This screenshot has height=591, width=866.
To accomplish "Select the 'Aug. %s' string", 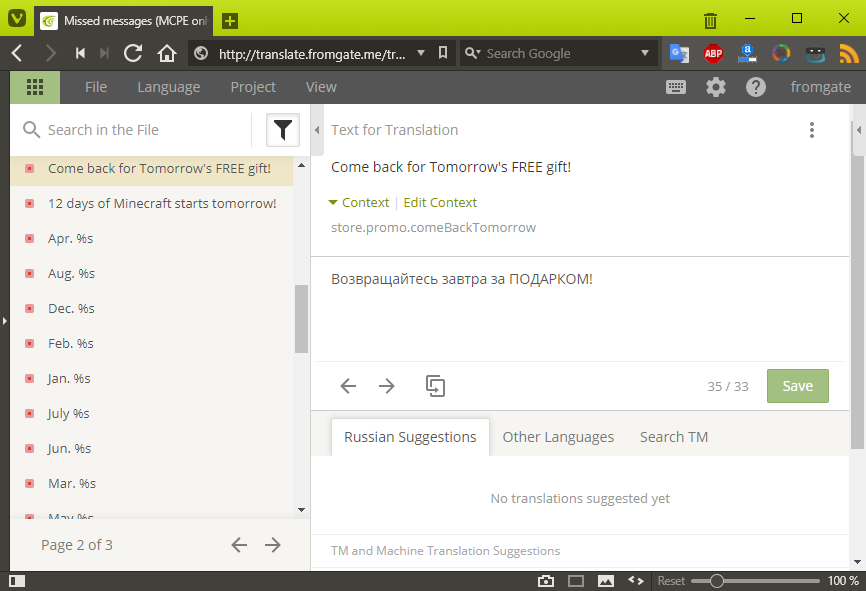I will click(71, 273).
